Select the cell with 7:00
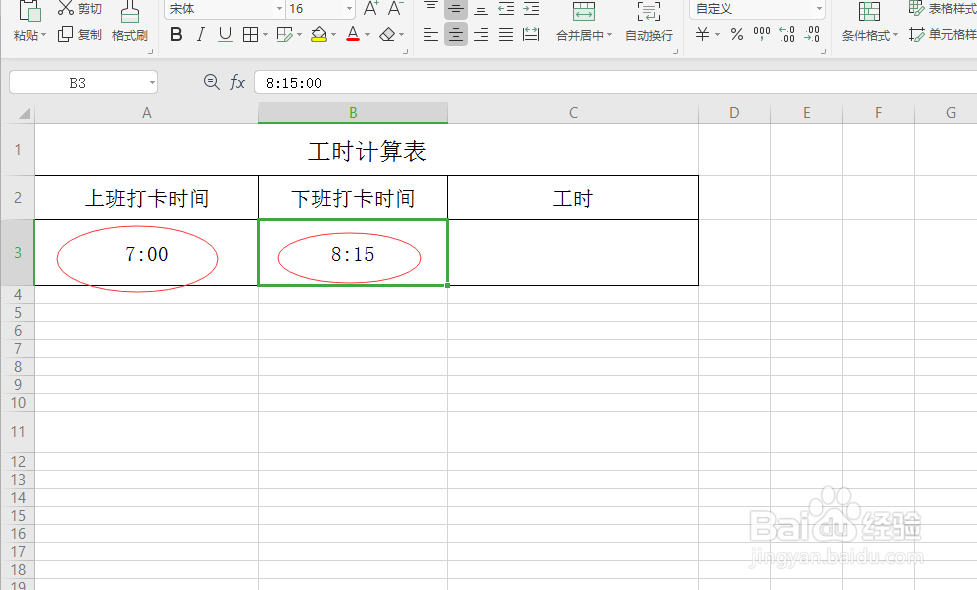The width and height of the screenshot is (977, 590). [x=146, y=253]
